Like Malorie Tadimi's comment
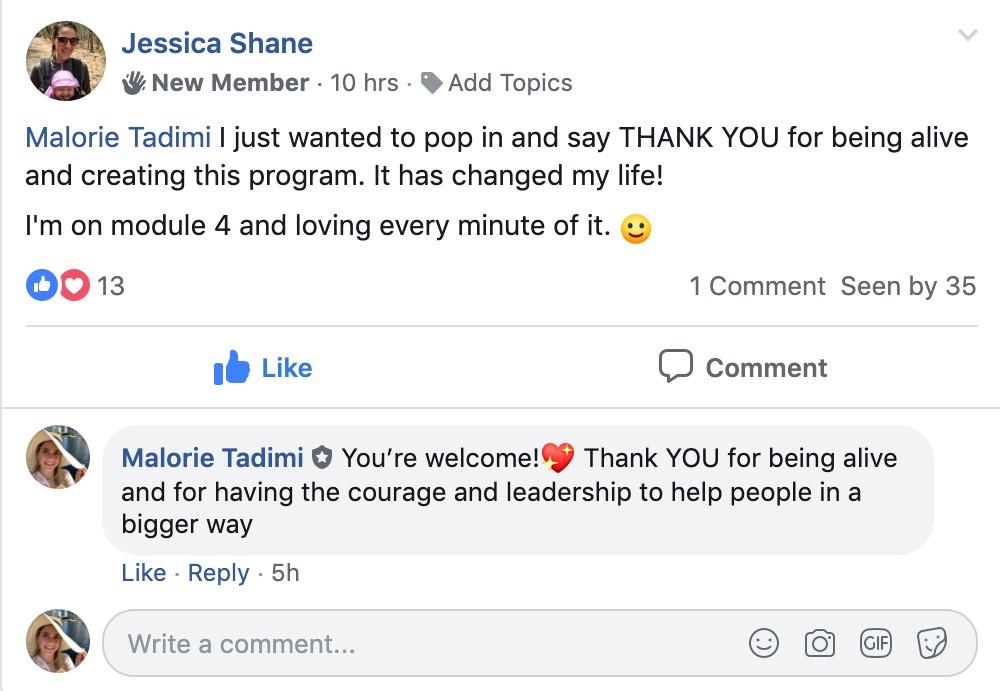 pyautogui.click(x=143, y=573)
